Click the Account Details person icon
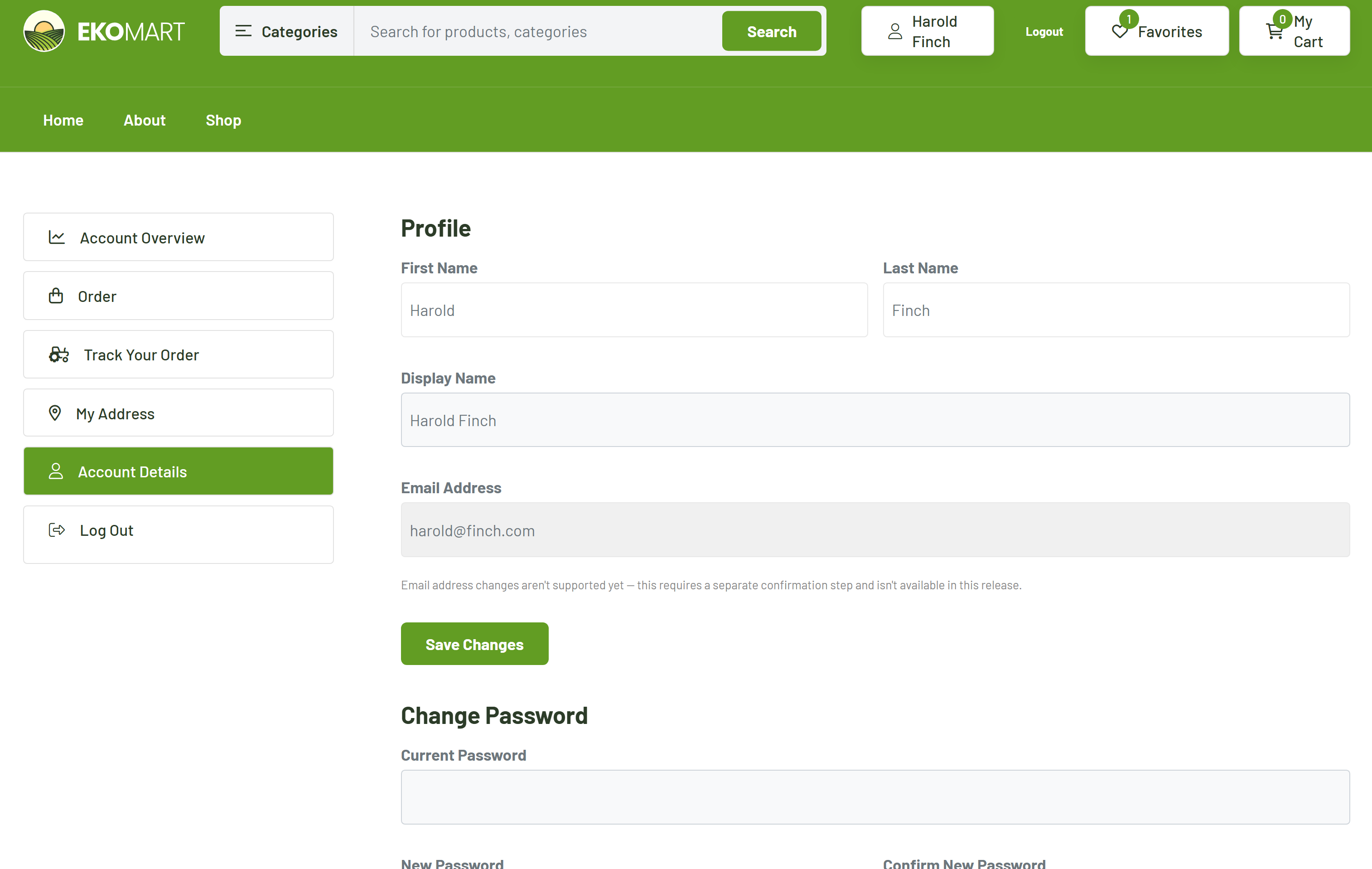Screen dimensions: 1372x869 click(x=56, y=471)
